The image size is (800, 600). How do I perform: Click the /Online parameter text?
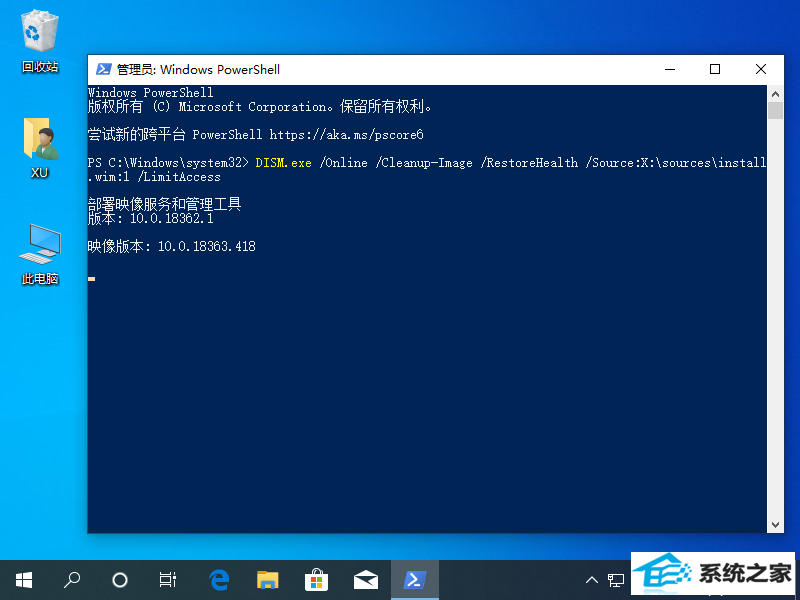tap(343, 163)
